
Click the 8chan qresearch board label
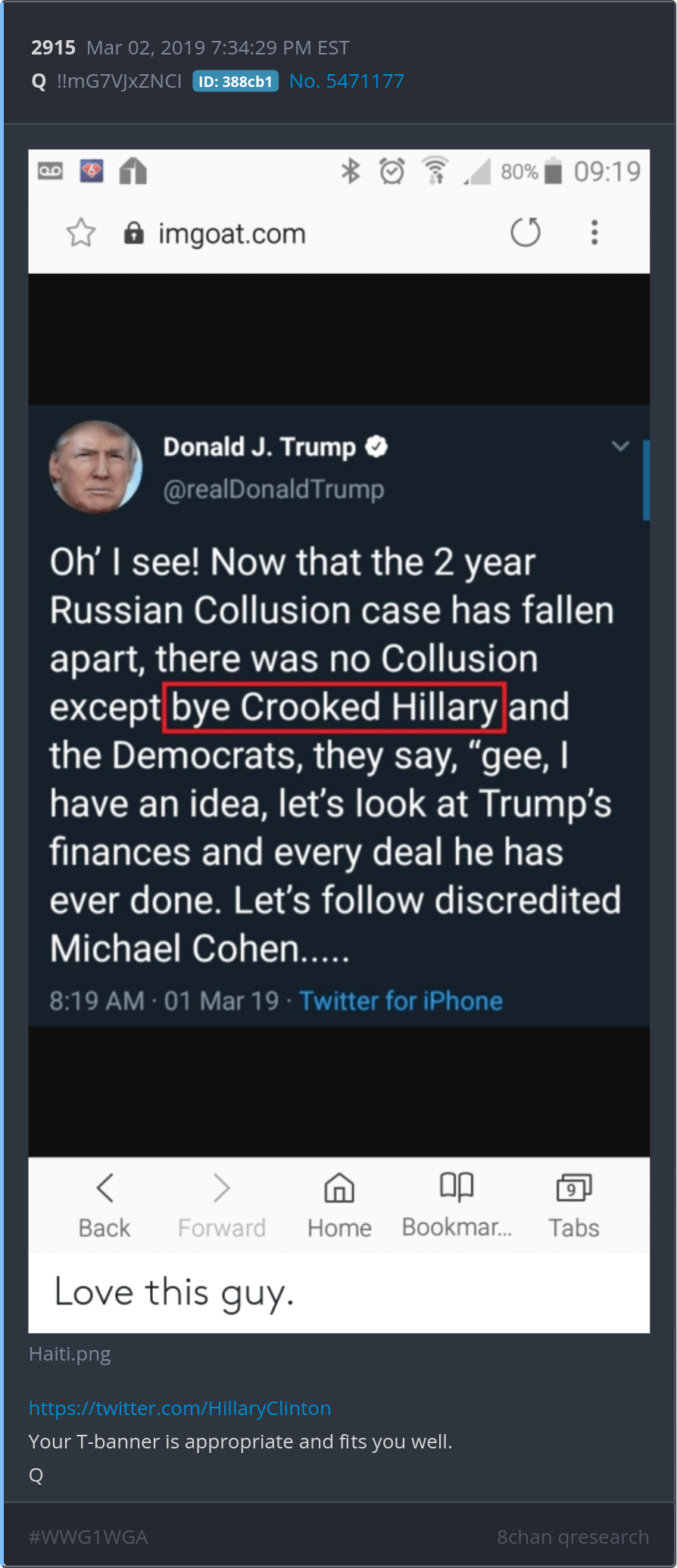(x=572, y=1537)
